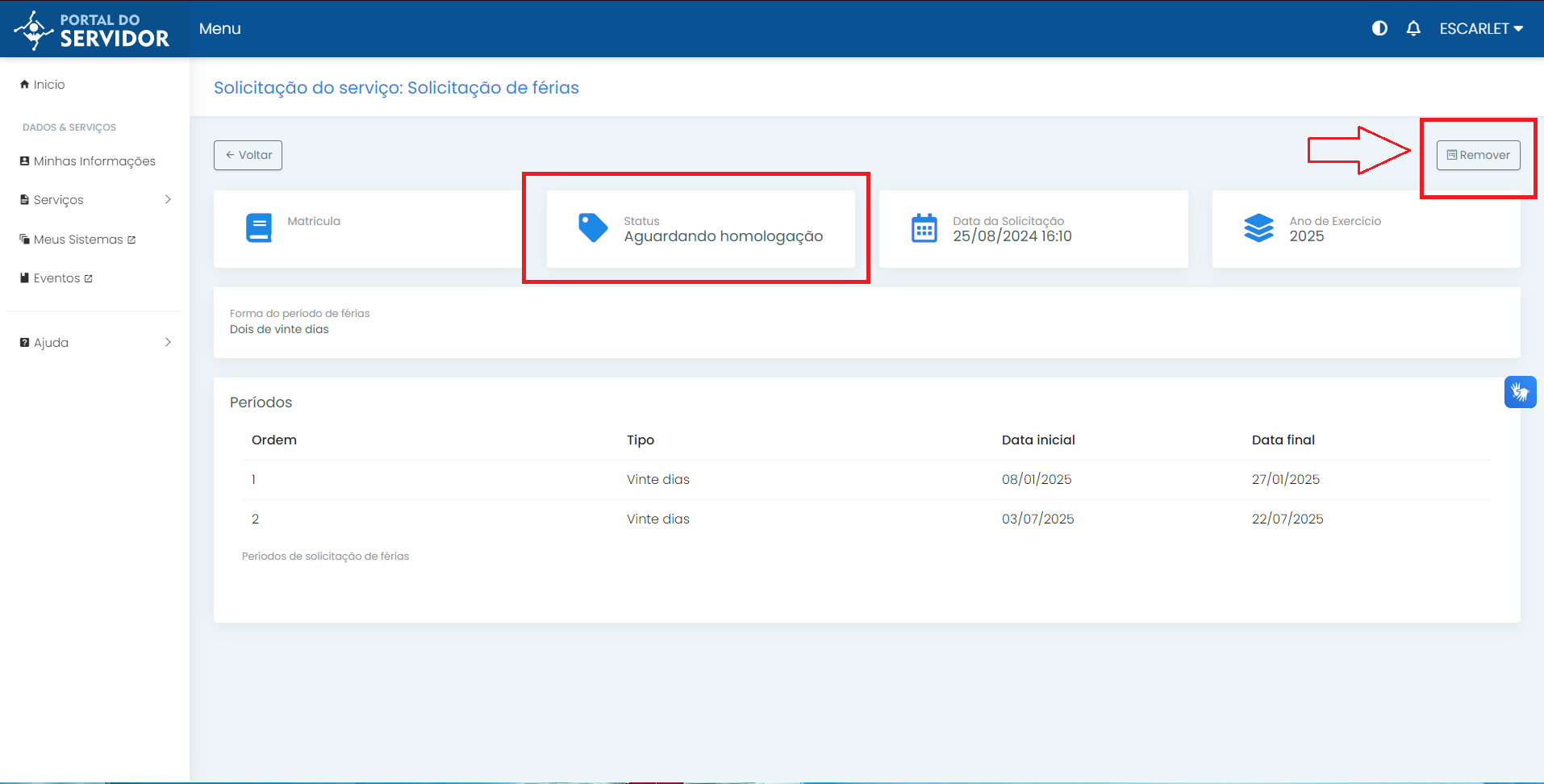Click the 25/08/2024 16:10 request date
This screenshot has width=1544, height=784.
[1012, 236]
